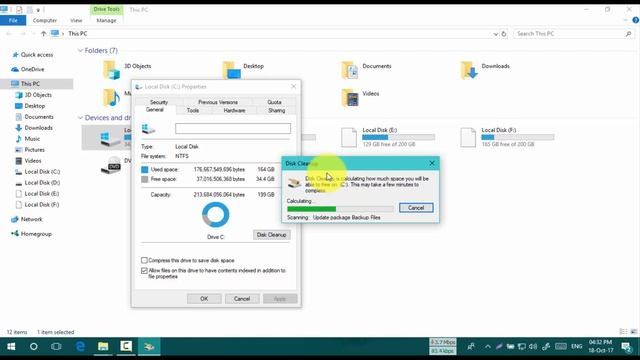Click OK in Local Disk Properties

(204, 299)
